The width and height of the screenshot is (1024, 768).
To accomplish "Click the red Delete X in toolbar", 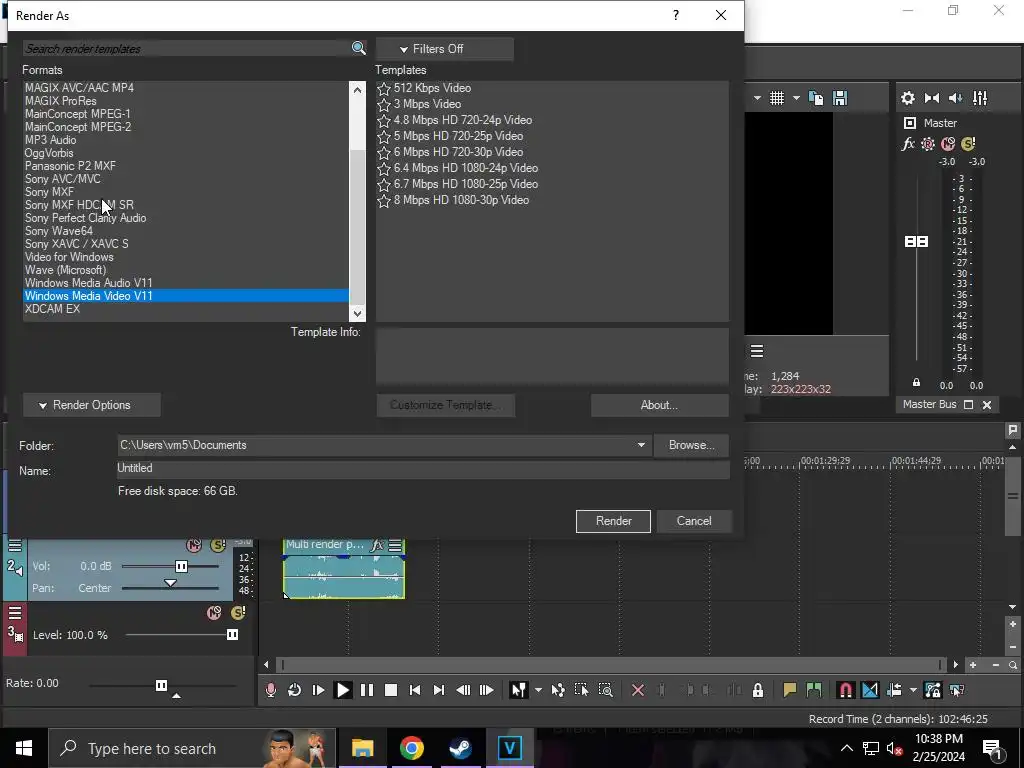I will tap(638, 690).
